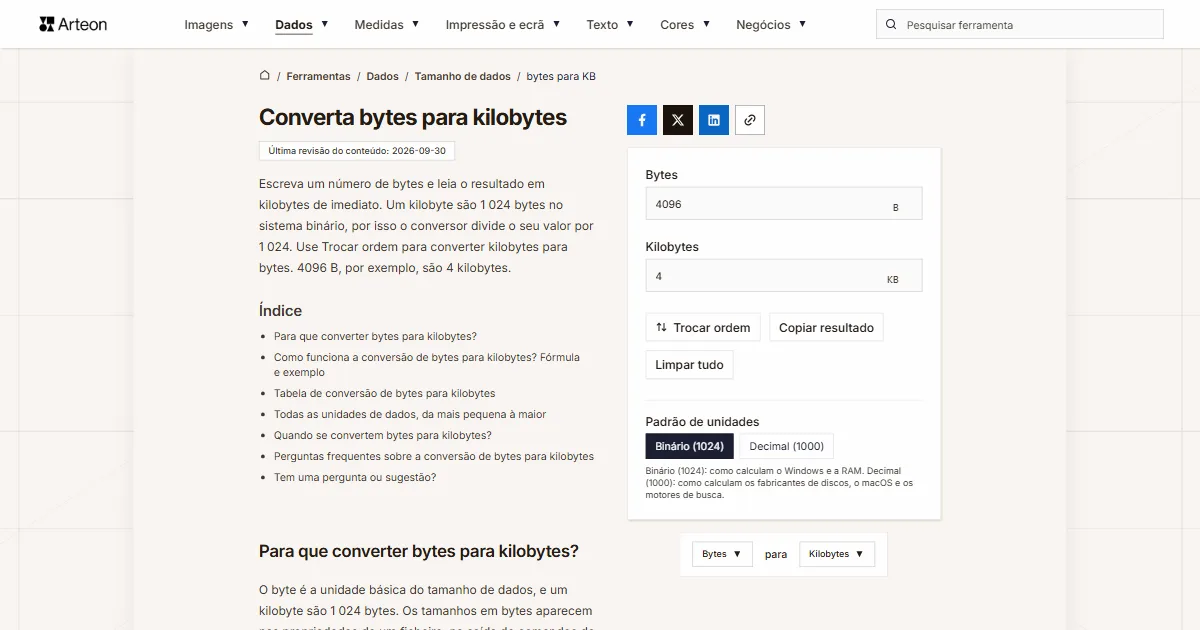Click the Pesquisar ferramenta search box

tap(1020, 25)
